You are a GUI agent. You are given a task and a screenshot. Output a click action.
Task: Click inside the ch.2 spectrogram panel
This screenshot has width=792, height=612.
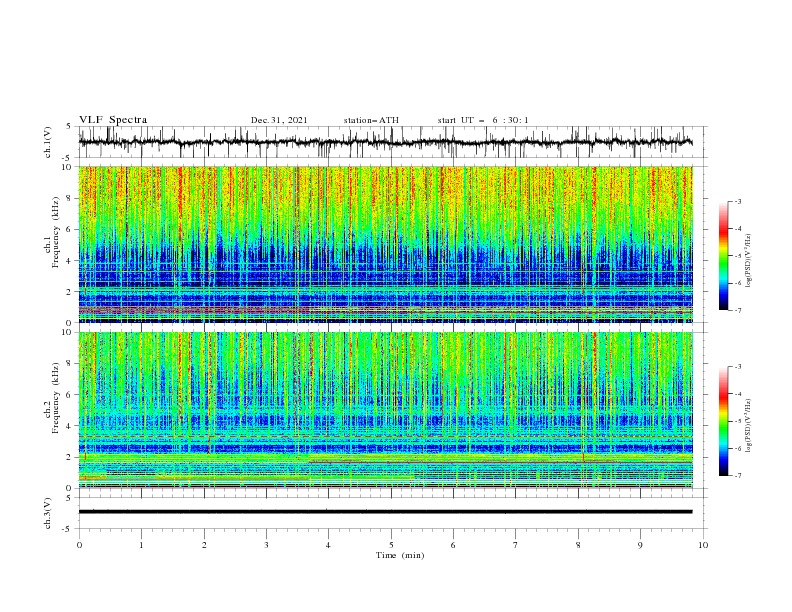(x=386, y=410)
